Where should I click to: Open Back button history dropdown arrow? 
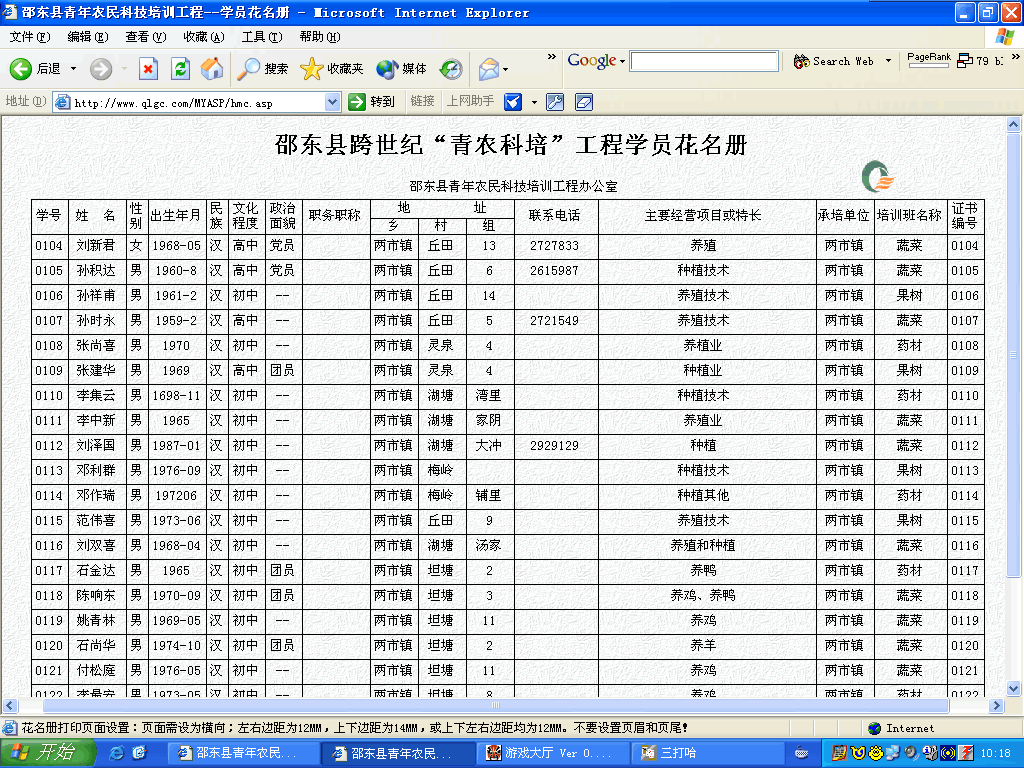coord(74,69)
